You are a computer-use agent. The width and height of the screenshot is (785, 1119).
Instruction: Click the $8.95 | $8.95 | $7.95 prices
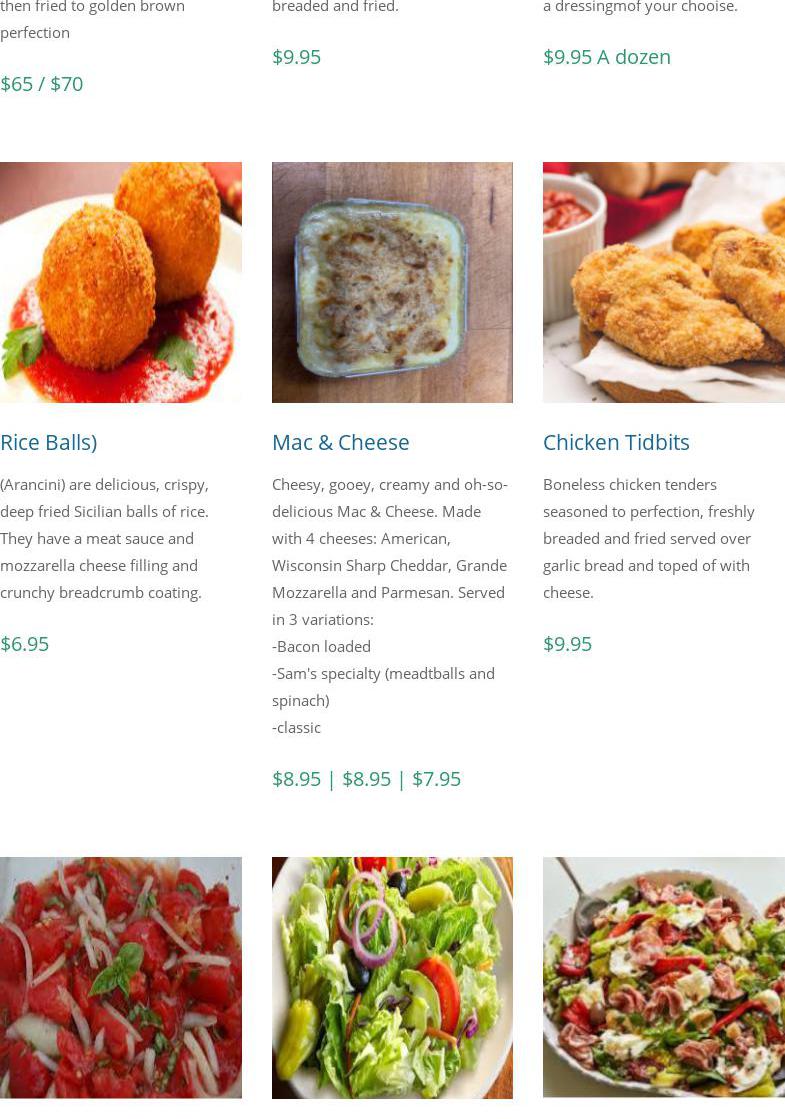pyautogui.click(x=366, y=779)
